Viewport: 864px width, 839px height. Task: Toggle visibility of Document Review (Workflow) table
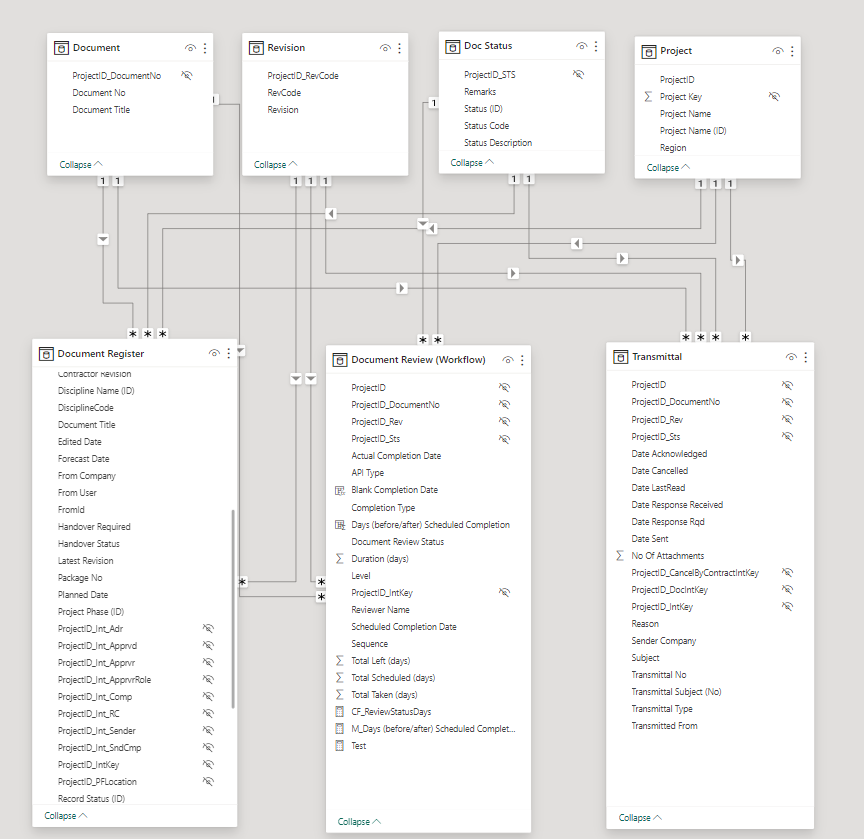[508, 360]
